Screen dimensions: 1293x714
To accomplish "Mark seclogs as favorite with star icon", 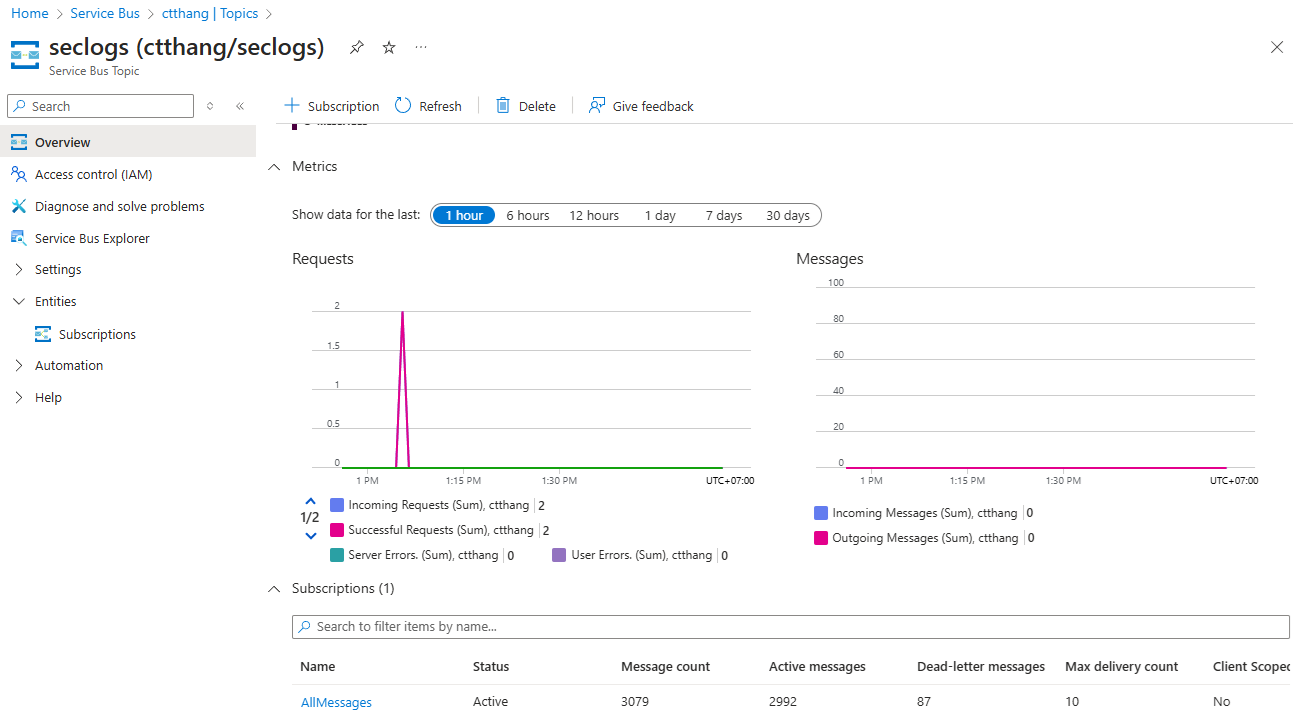I will [x=389, y=47].
